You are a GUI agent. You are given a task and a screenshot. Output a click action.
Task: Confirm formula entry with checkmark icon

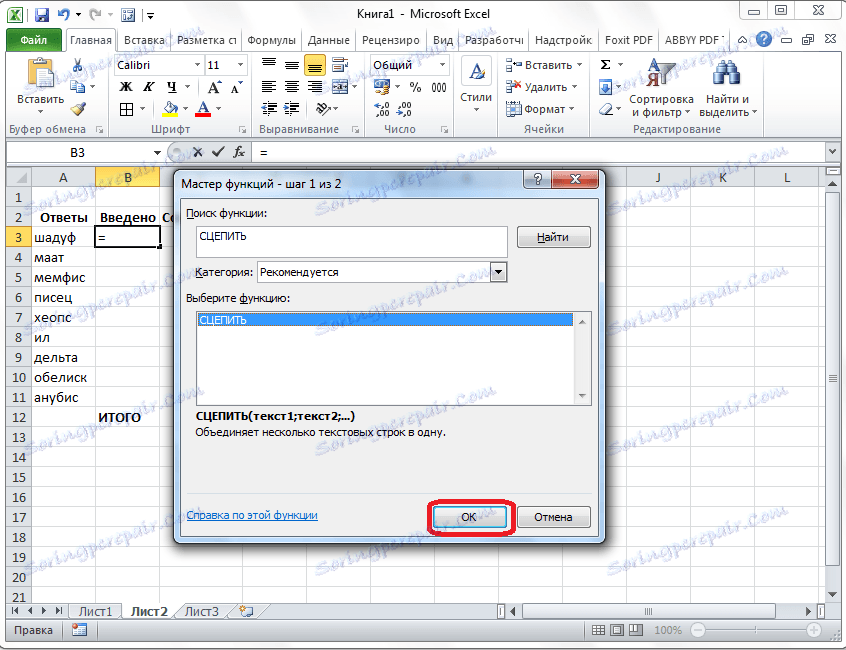tap(218, 153)
